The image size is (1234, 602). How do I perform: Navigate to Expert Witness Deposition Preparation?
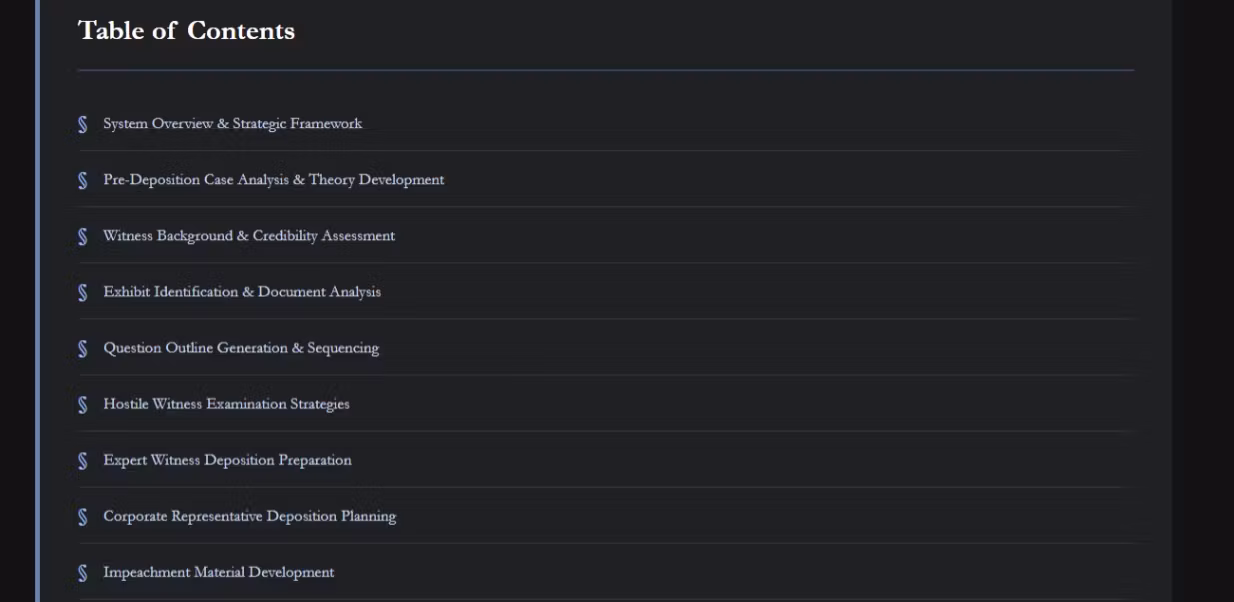(227, 460)
